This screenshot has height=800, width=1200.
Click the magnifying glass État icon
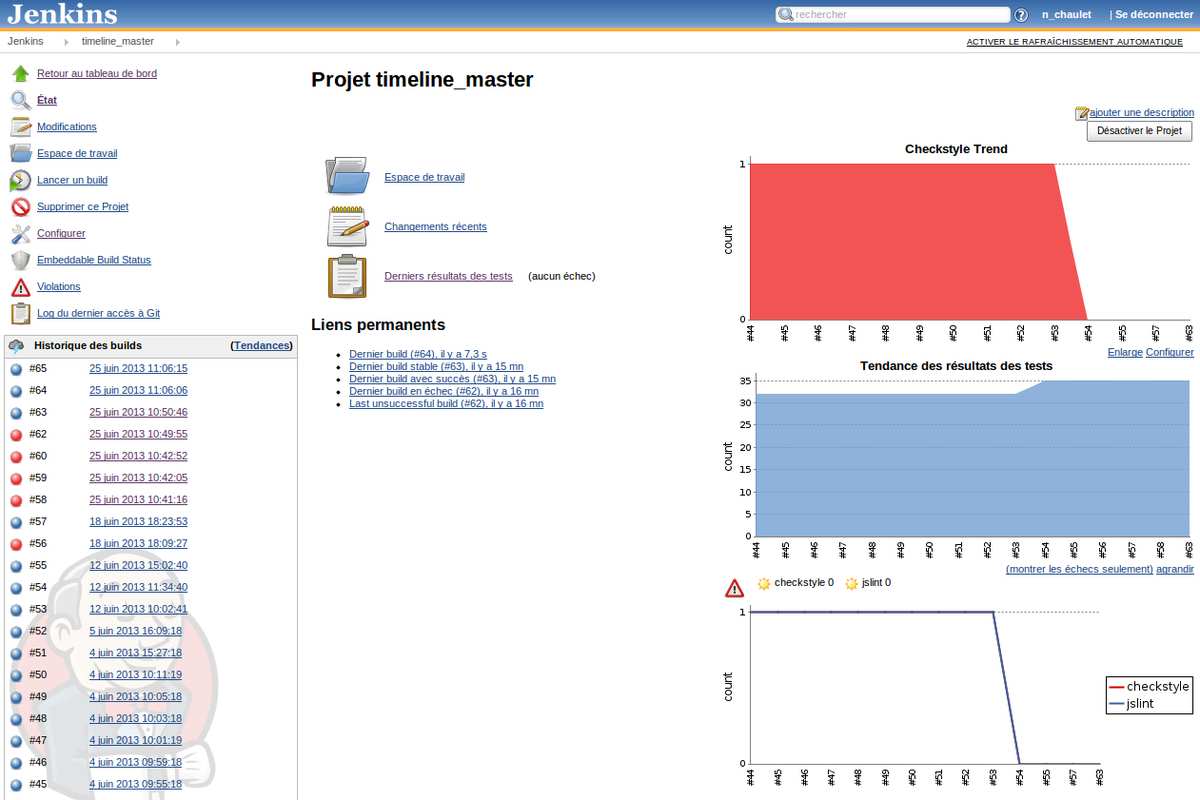point(20,100)
